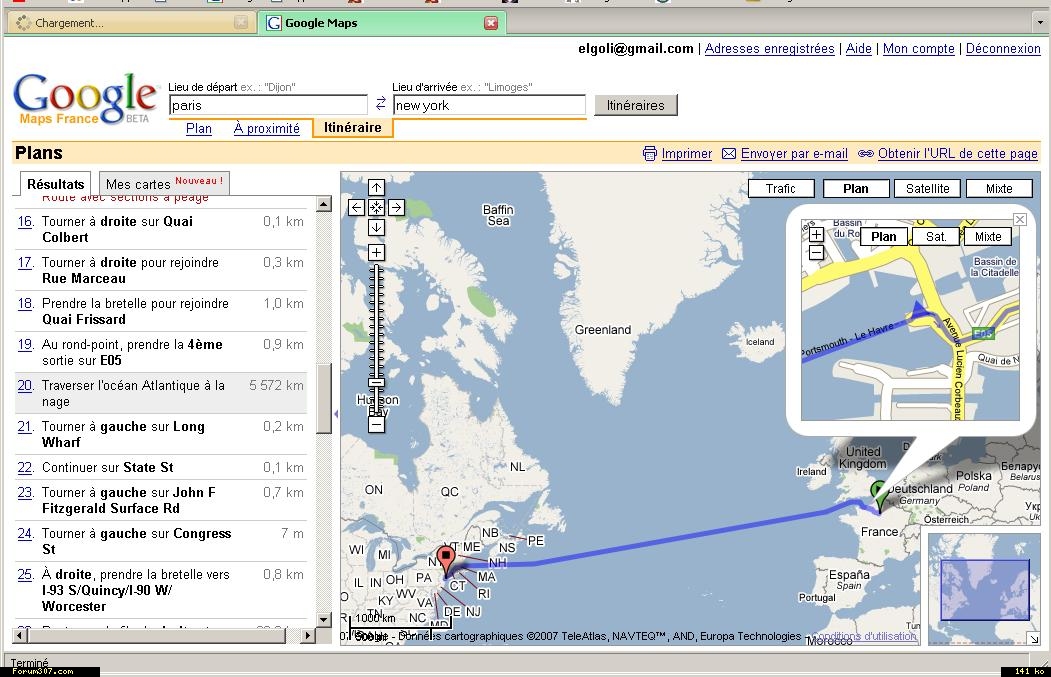Pan the map up with the arrow
The width and height of the screenshot is (1051, 677).
(376, 188)
